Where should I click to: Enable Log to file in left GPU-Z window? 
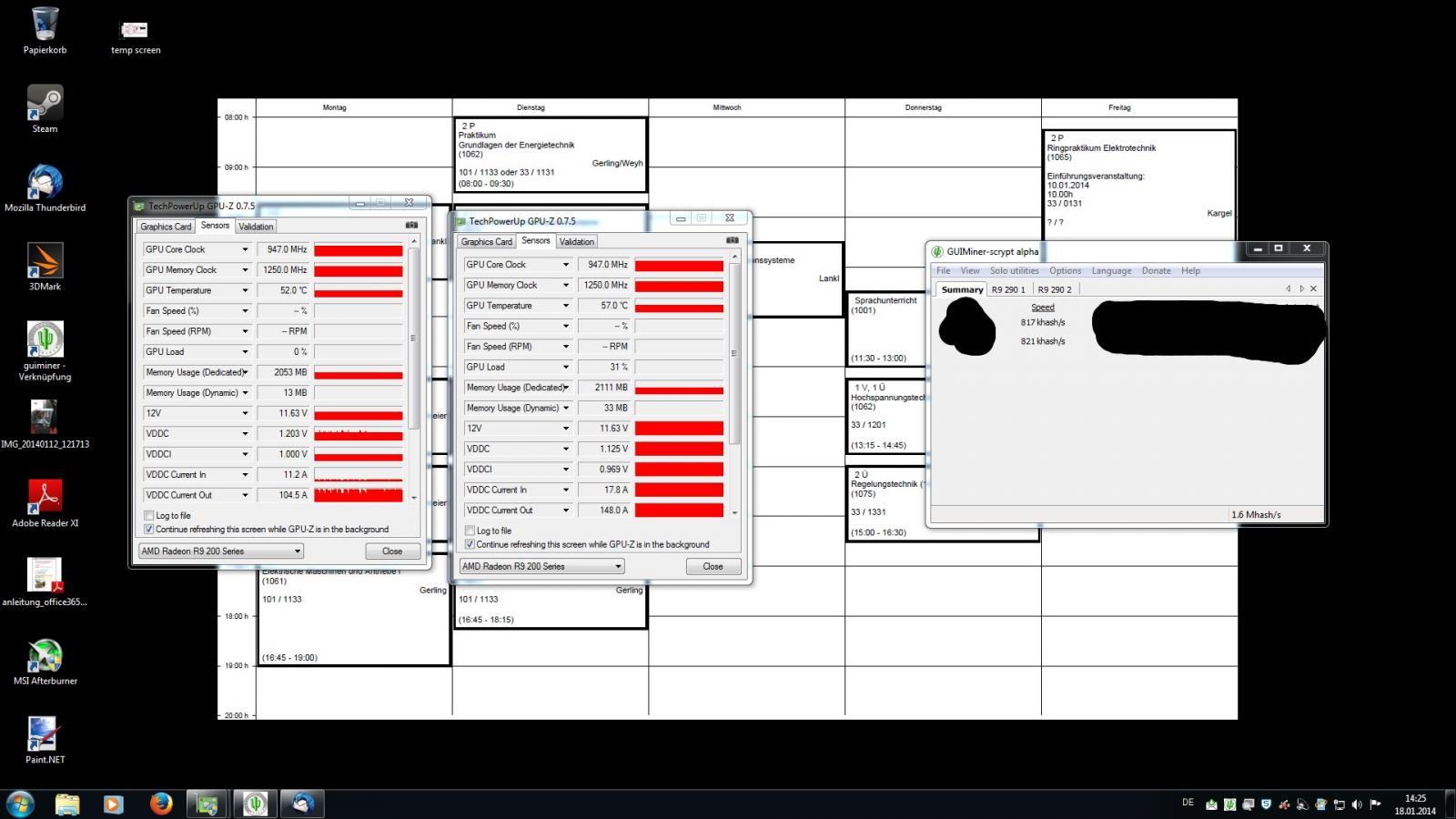[x=149, y=515]
